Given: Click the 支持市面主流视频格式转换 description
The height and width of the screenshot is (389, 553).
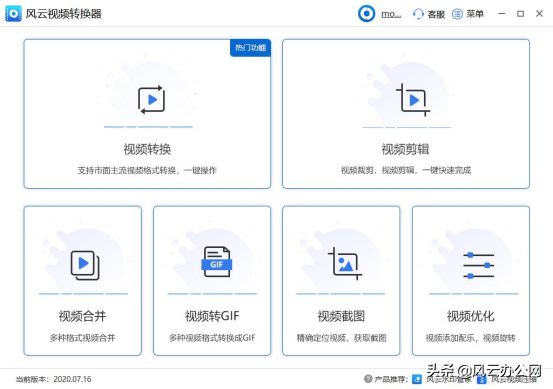Looking at the screenshot, I should [x=147, y=170].
